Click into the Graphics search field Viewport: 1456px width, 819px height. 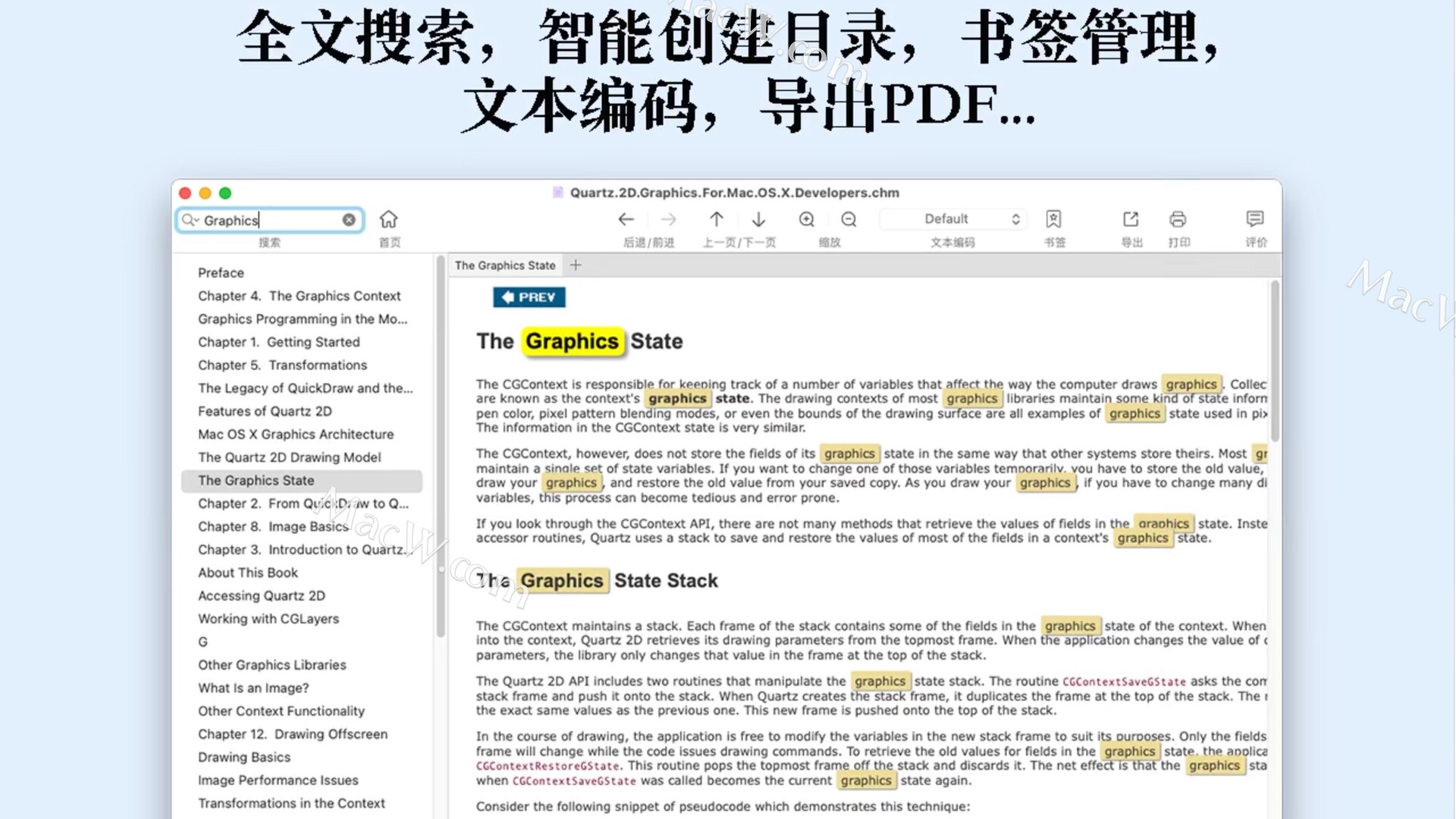coord(270,220)
